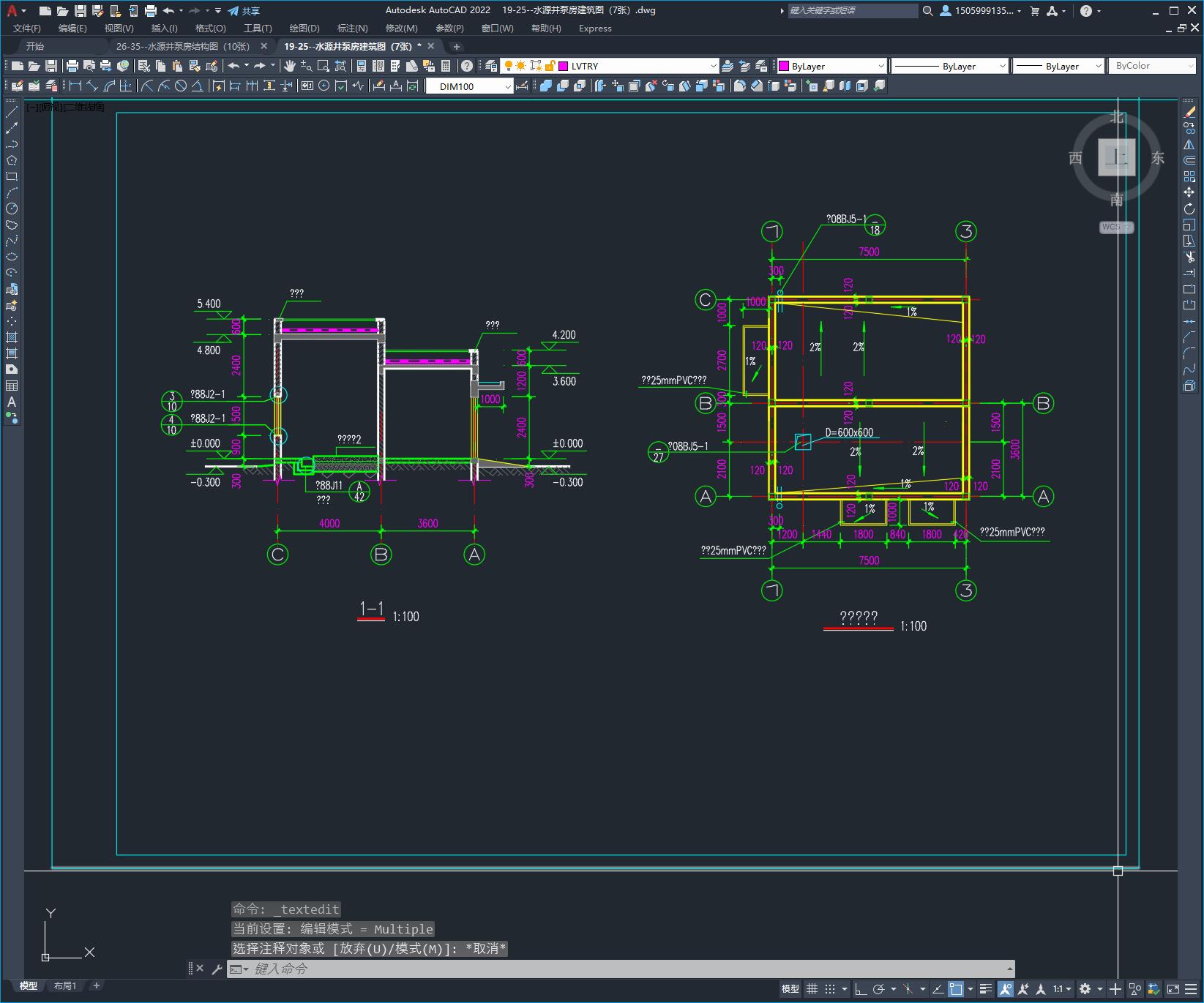This screenshot has height=1003, width=1204.
Task: Click the Pan hand tool icon
Action: (290, 66)
